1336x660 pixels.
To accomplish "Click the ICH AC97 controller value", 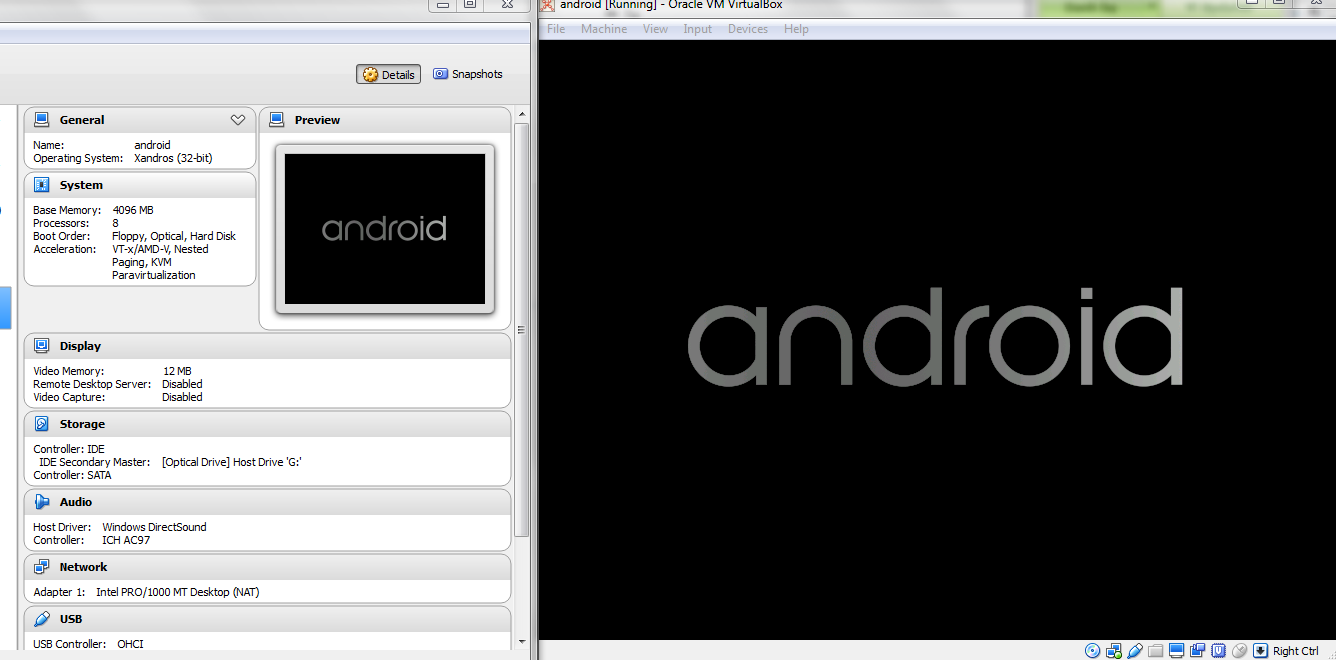I will coord(126,540).
